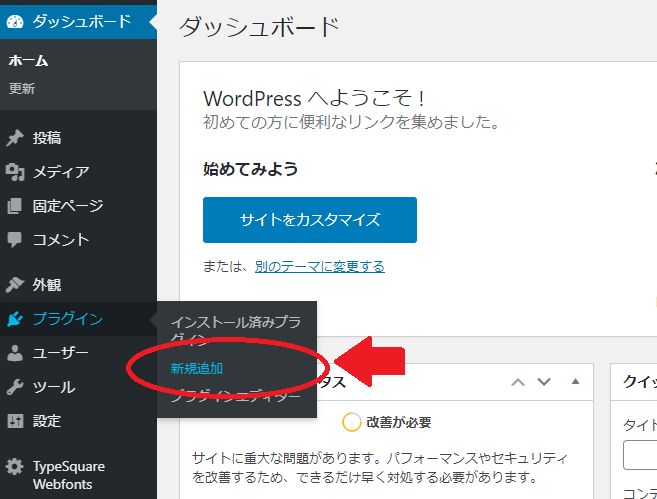This screenshot has width=657, height=499.
Task: Go to メディア menu
Action: click(78, 172)
